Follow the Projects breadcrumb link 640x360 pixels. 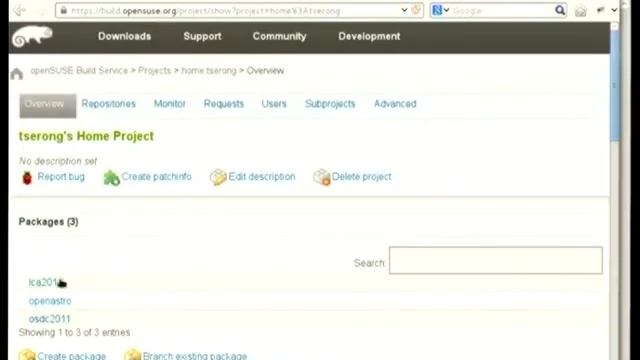click(154, 71)
